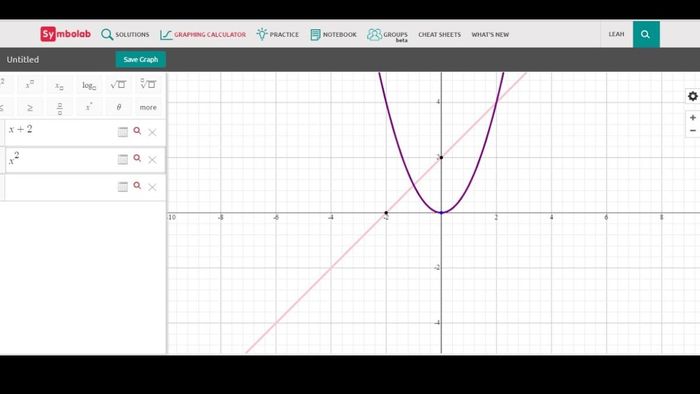Insert the fraction template key
The height and width of the screenshot is (394, 700).
click(x=59, y=108)
